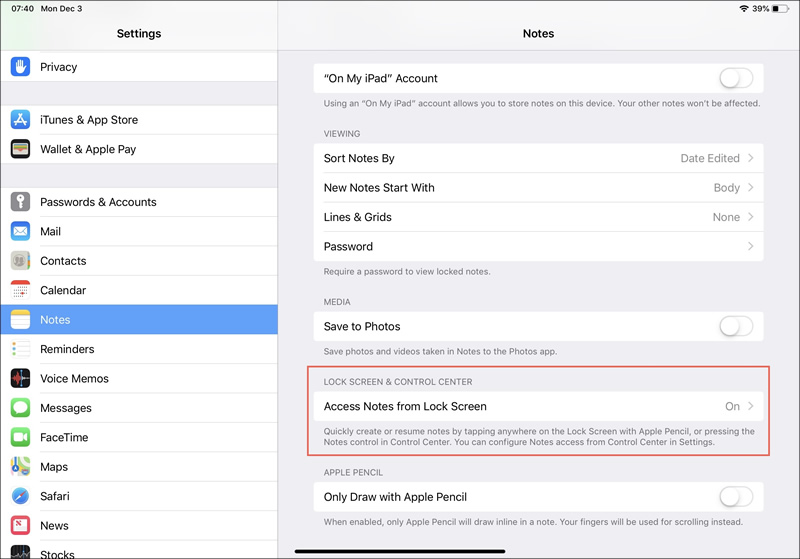Open the Mail envelope icon

(21, 231)
